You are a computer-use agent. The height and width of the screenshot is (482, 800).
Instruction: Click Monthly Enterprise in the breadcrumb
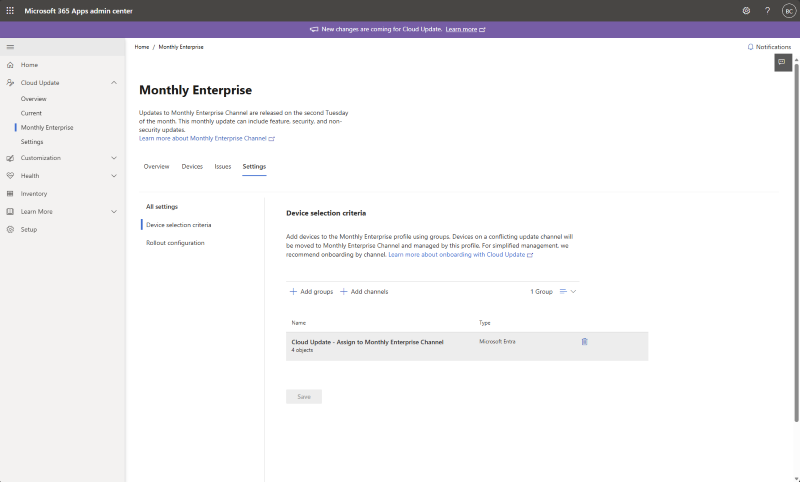tap(181, 47)
